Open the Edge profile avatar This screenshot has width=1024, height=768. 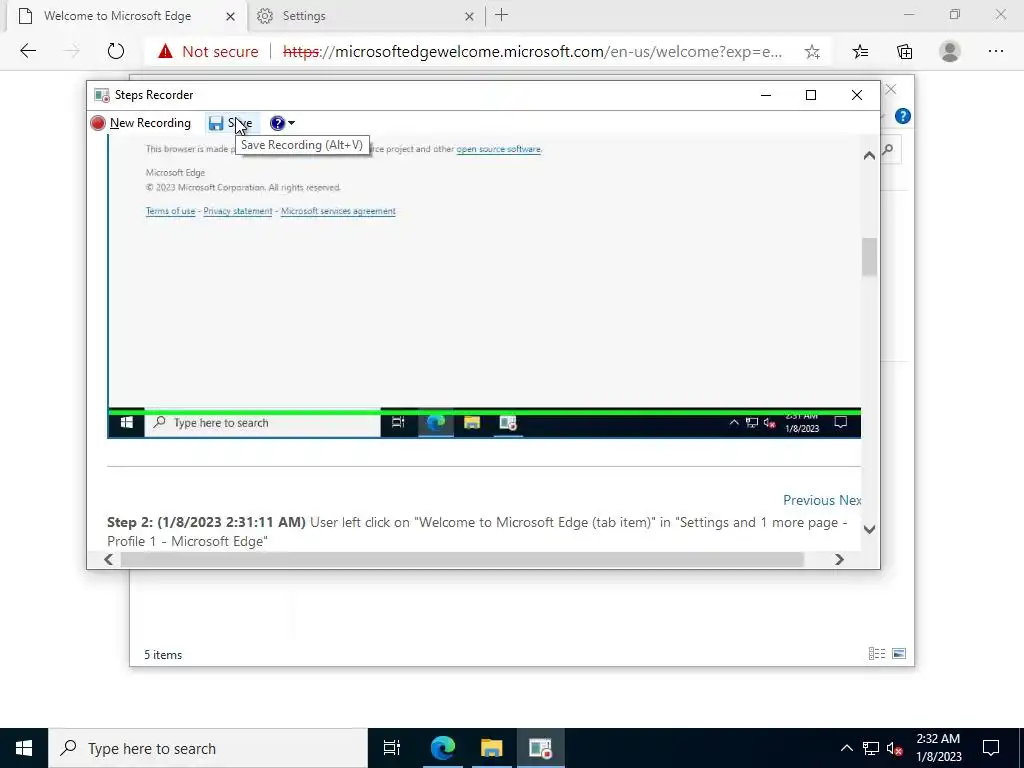[950, 52]
